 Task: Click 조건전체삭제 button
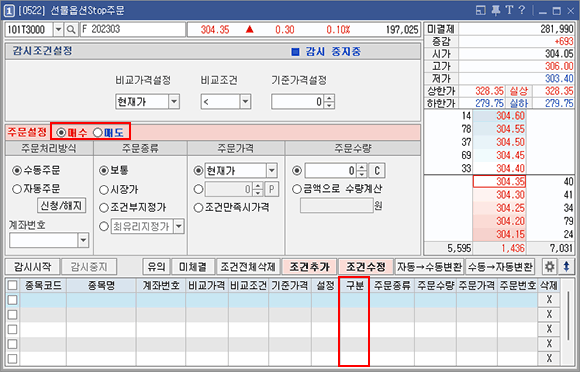point(248,266)
